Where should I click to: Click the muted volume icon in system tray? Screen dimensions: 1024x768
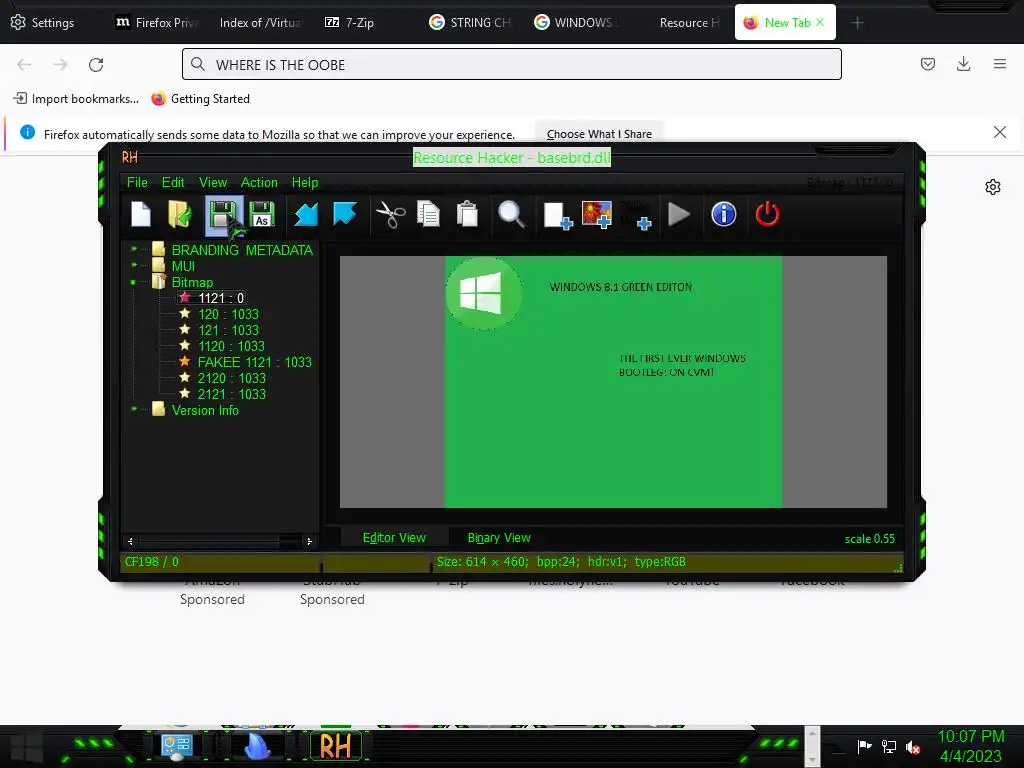(x=913, y=746)
